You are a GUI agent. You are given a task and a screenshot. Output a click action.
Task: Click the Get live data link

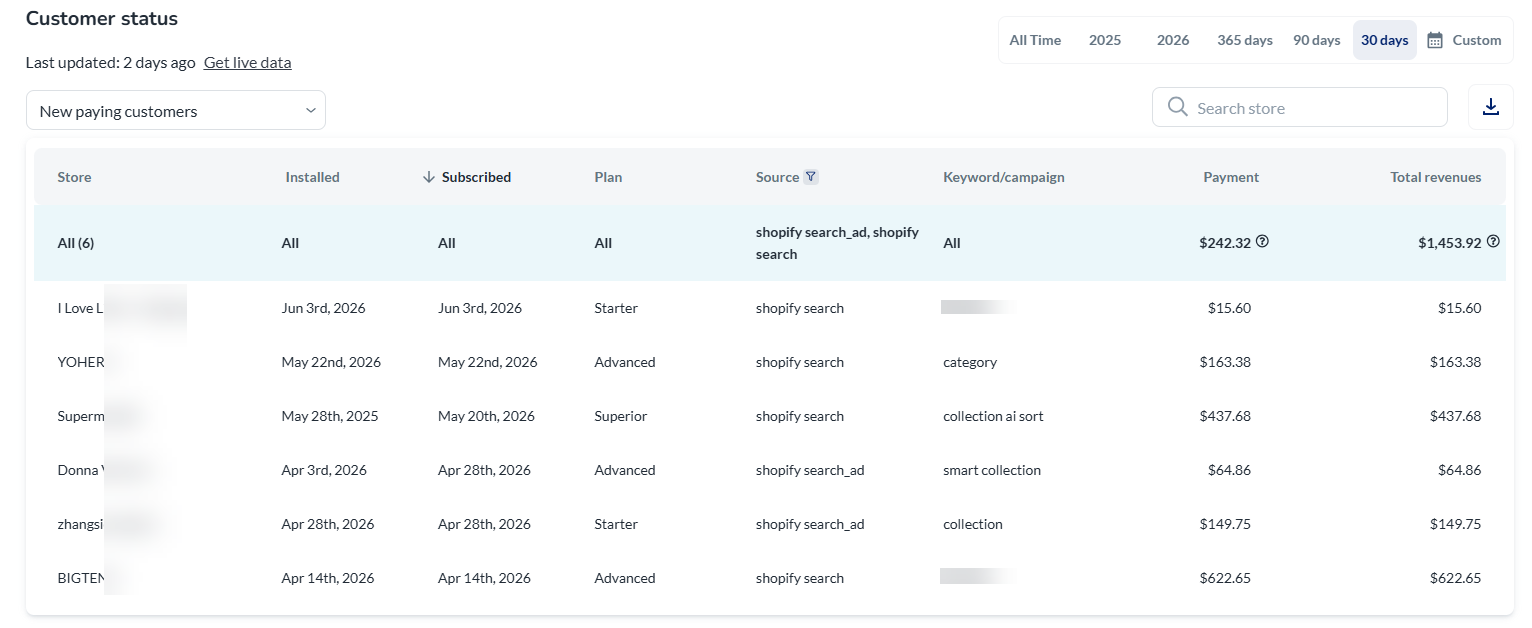tap(247, 62)
